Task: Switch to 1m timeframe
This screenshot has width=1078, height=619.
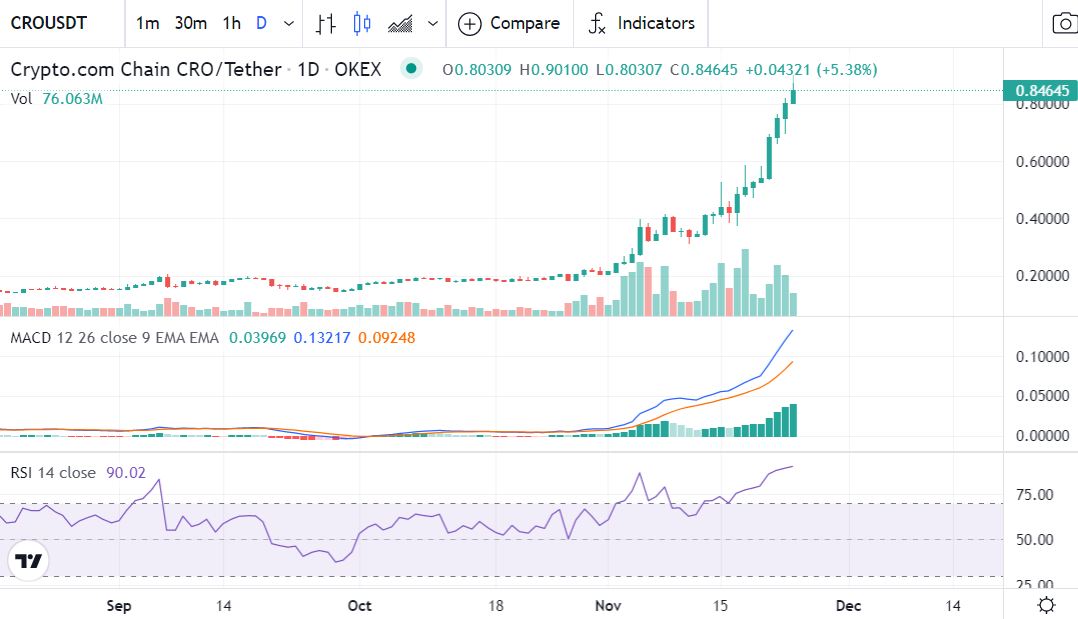Action: (x=147, y=23)
